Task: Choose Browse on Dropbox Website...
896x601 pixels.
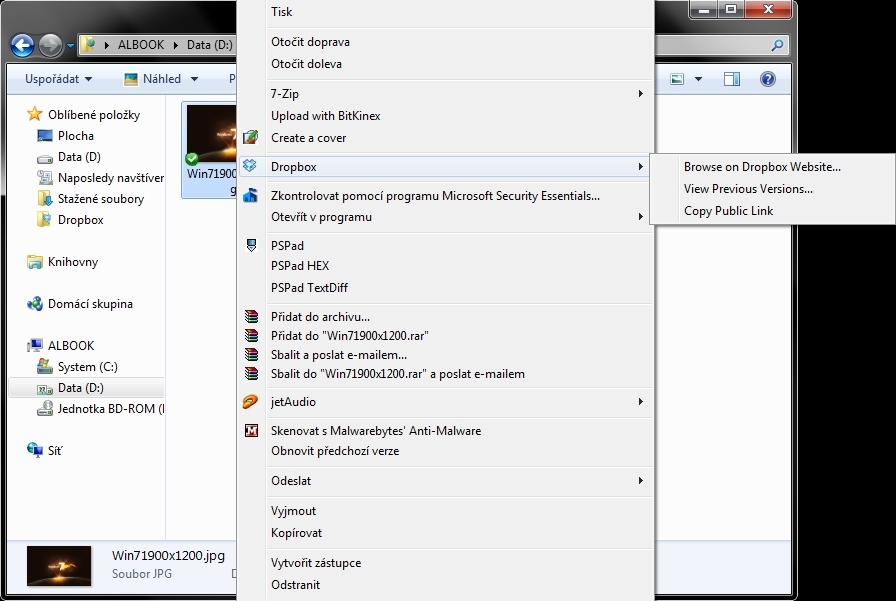Action: tap(773, 167)
